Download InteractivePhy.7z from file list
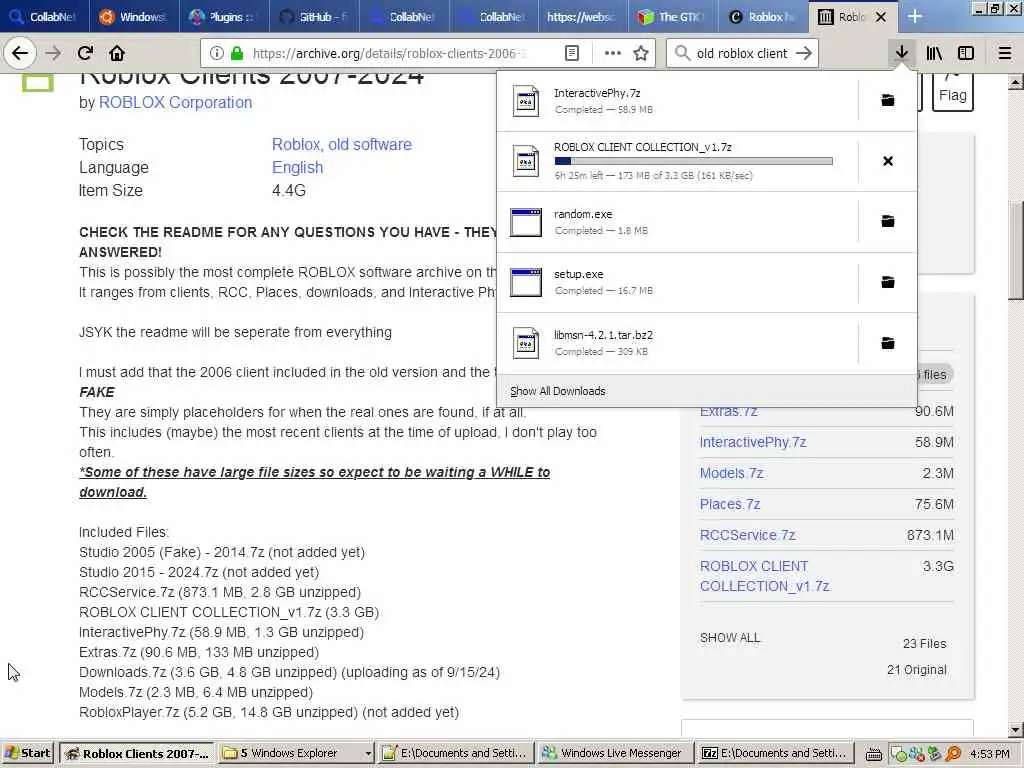The width and height of the screenshot is (1024, 768). [x=752, y=442]
